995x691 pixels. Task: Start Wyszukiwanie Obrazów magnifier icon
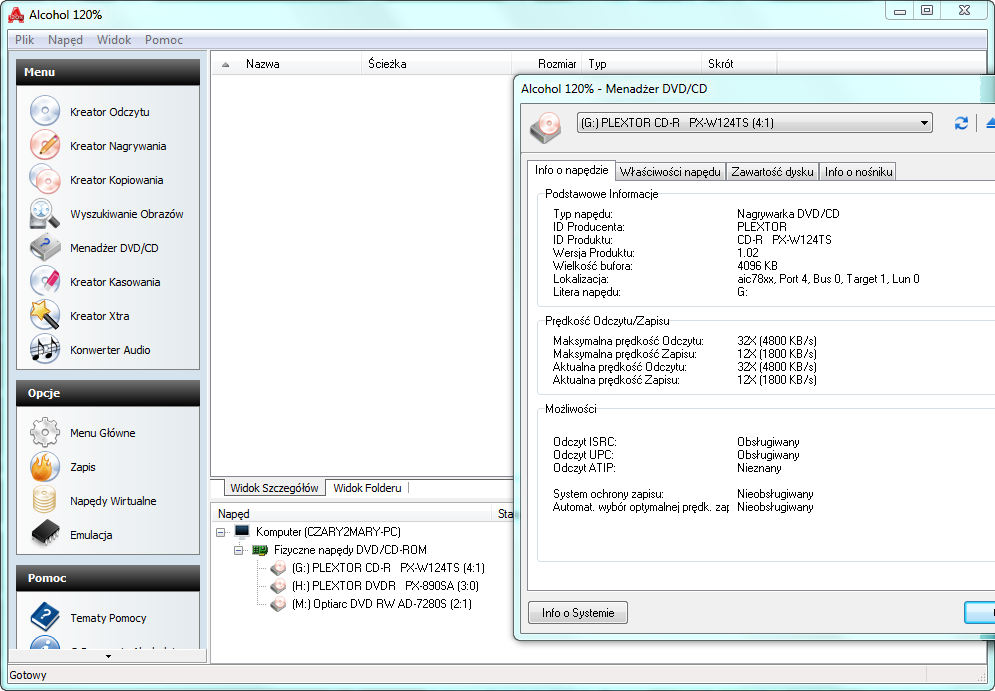45,214
